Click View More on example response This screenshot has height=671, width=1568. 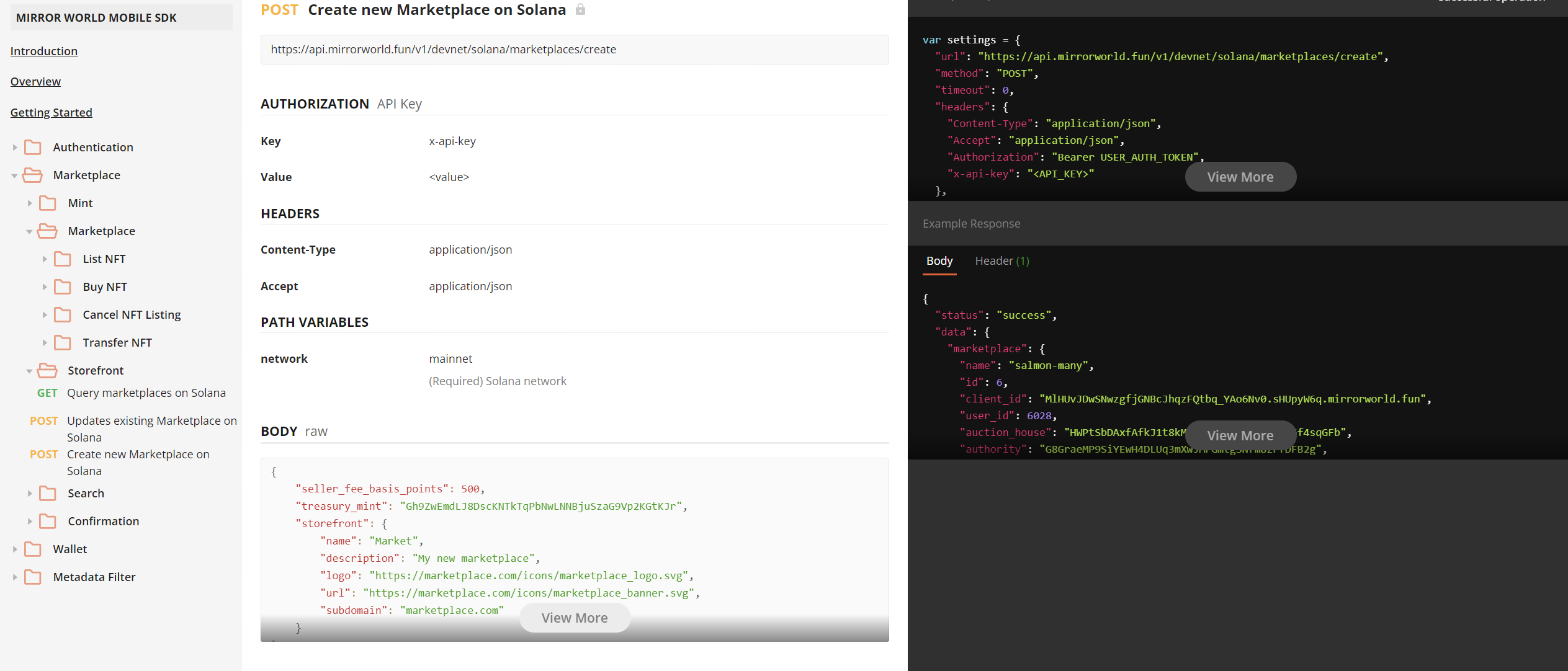click(x=1240, y=436)
